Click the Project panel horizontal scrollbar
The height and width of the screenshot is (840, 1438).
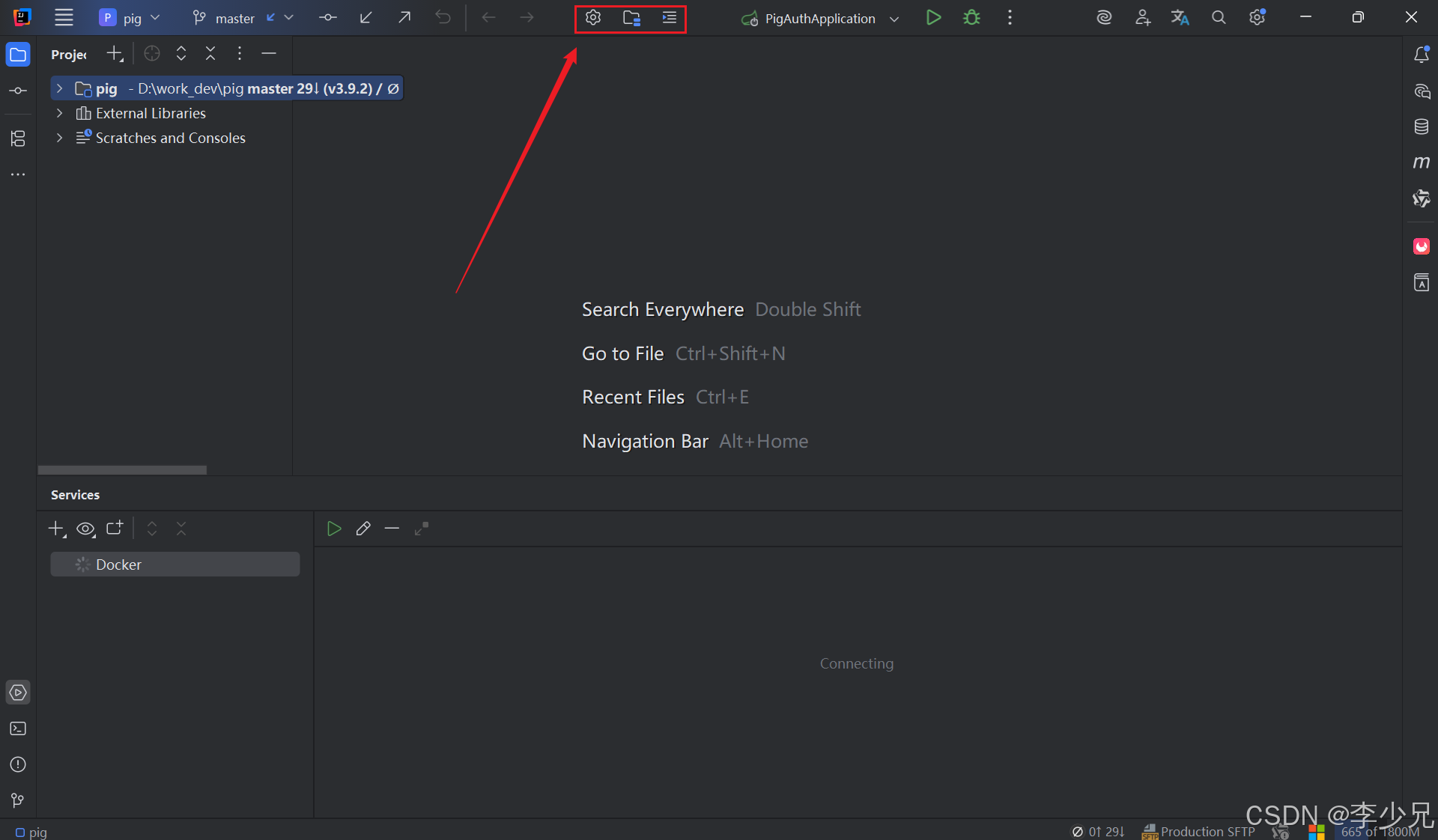(122, 470)
